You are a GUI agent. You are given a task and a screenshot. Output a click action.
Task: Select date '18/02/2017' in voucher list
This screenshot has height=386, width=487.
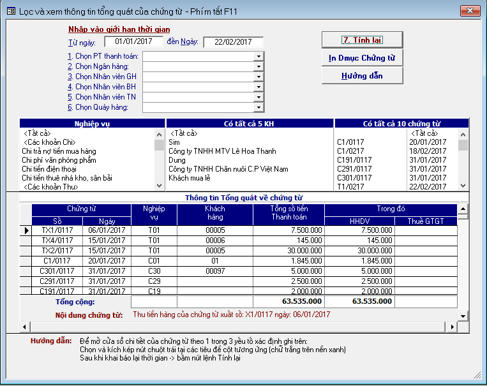click(428, 151)
